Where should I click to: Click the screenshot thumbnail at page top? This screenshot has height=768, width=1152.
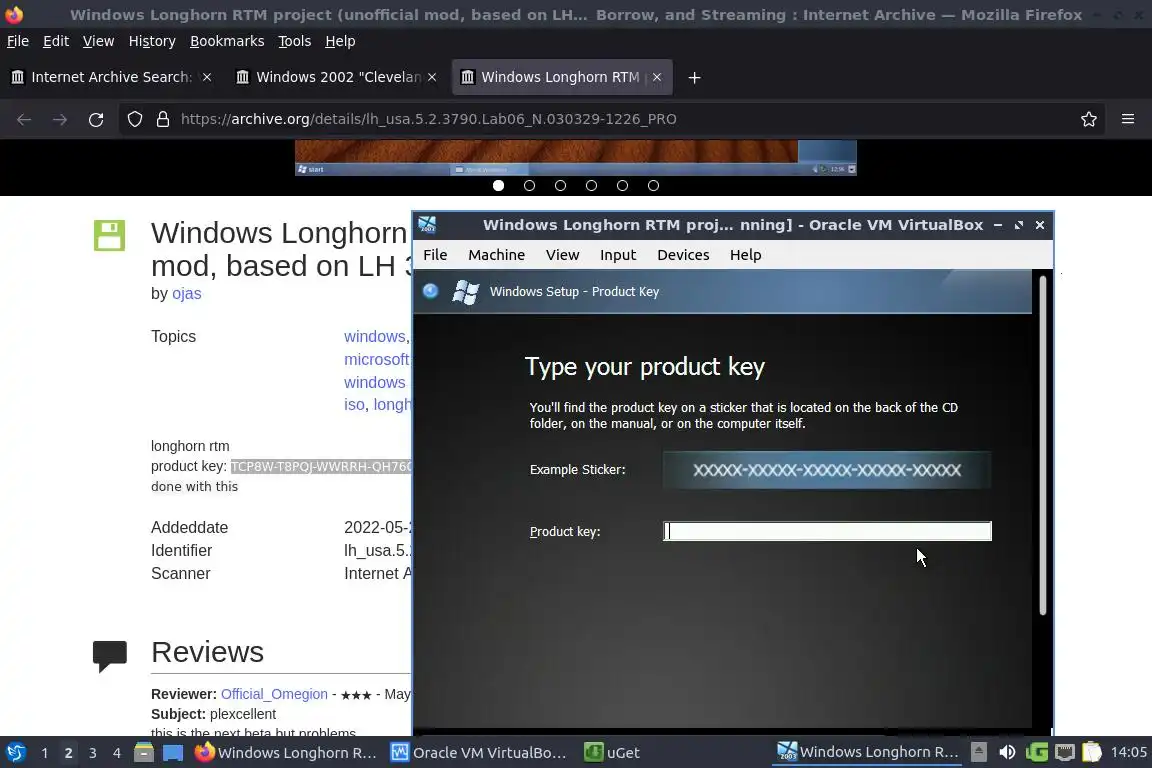pos(576,157)
